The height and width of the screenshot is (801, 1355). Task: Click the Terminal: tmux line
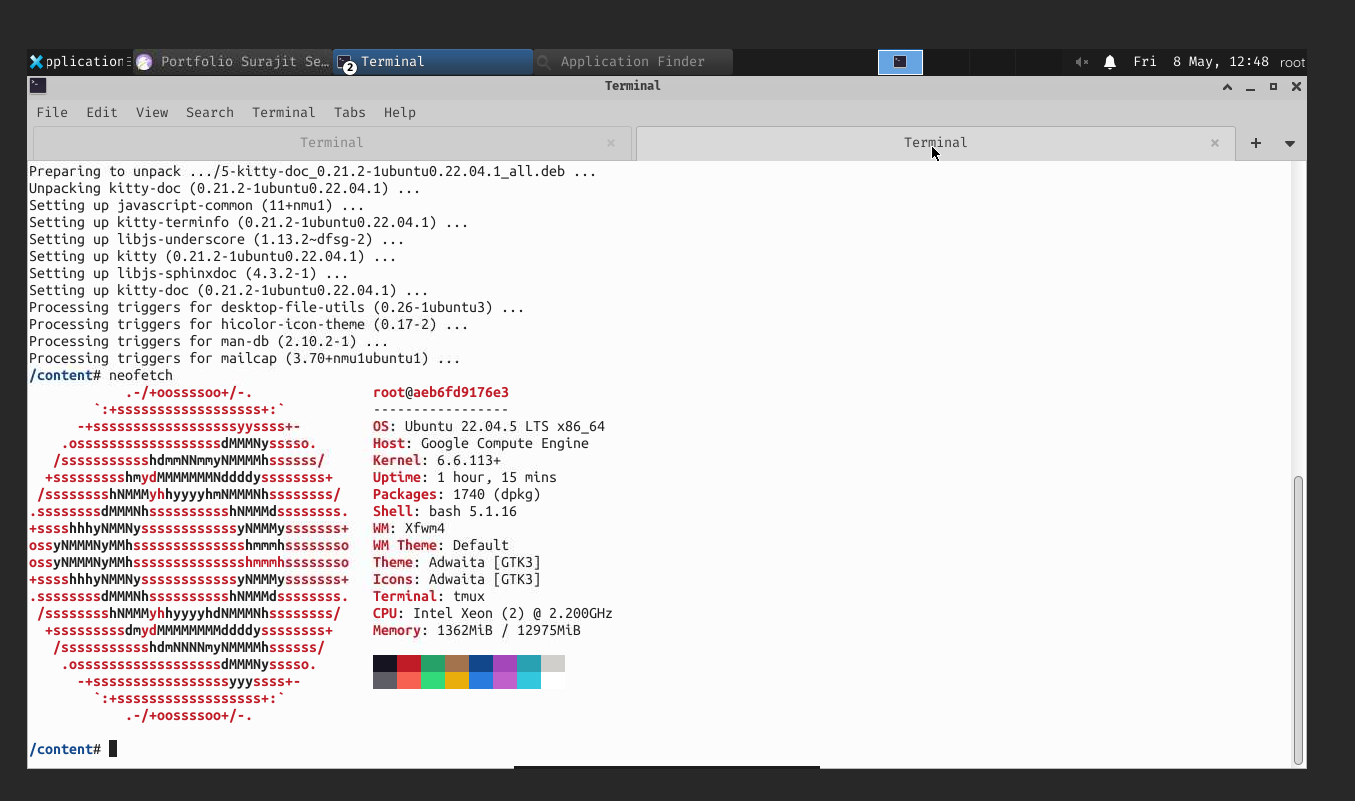pyautogui.click(x=429, y=596)
